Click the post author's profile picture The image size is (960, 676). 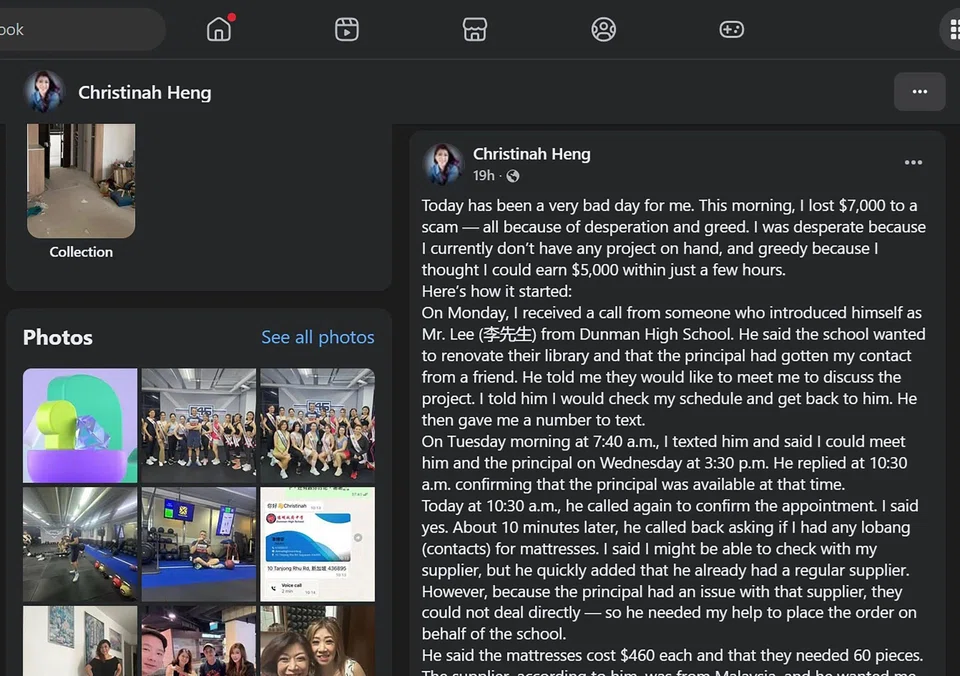pyautogui.click(x=443, y=164)
